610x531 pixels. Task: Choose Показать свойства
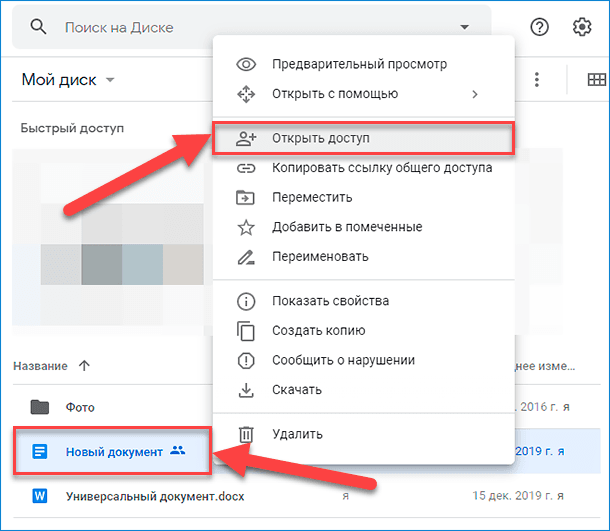pyautogui.click(x=363, y=301)
